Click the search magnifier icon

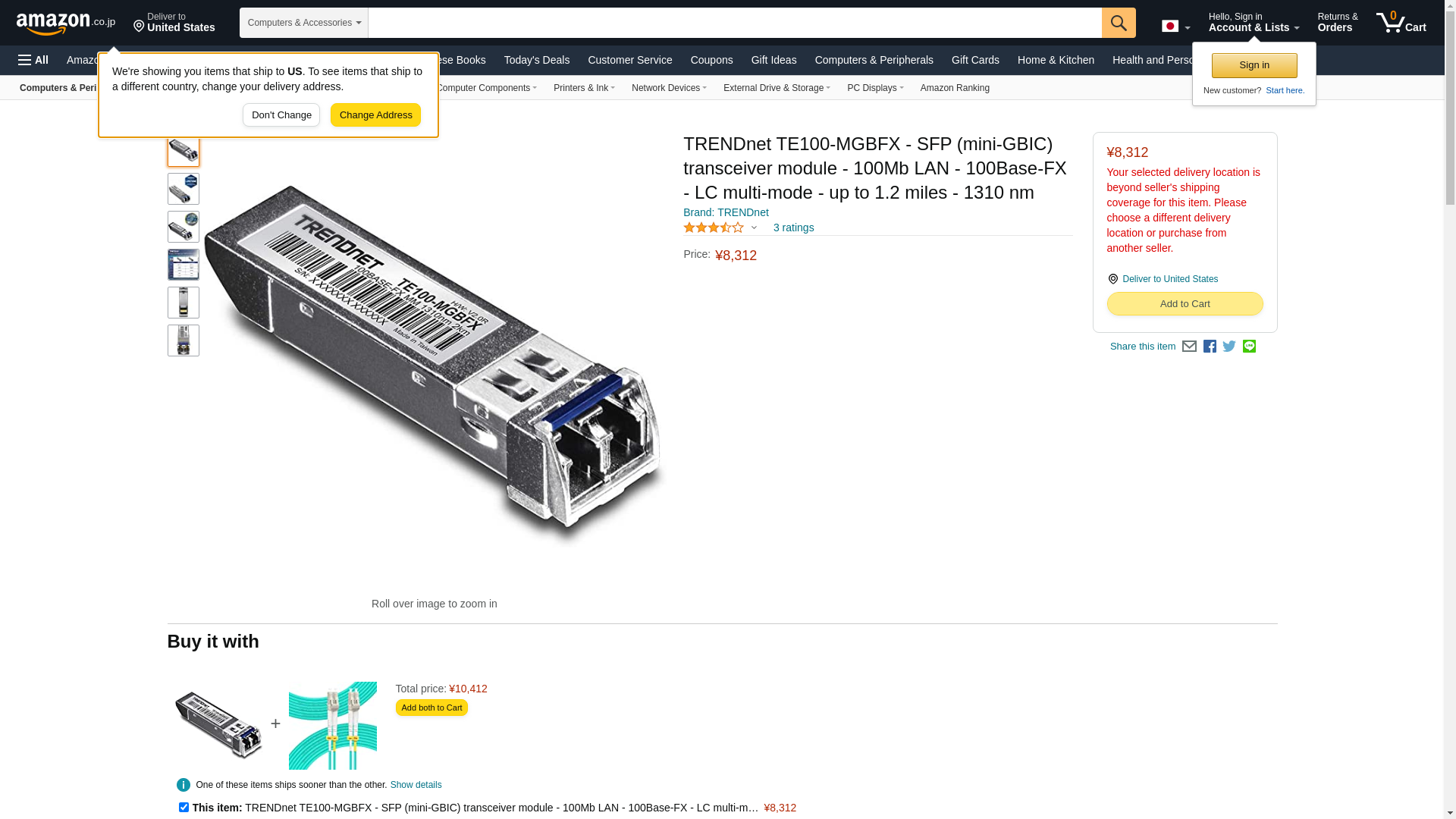(x=1119, y=23)
